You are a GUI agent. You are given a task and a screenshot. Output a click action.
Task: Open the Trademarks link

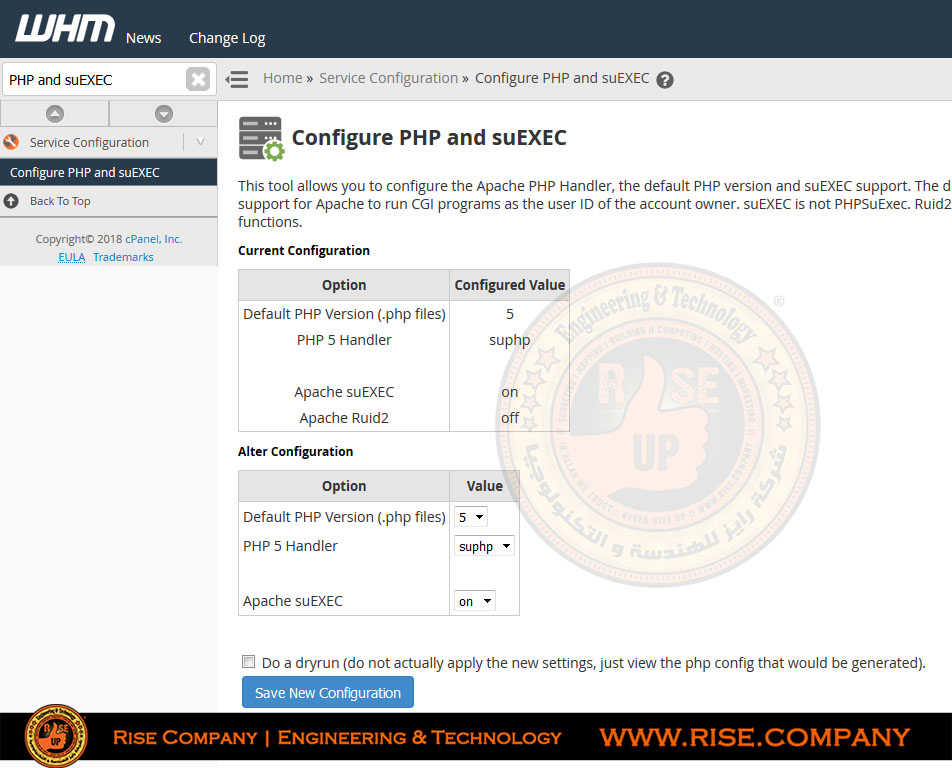coord(123,257)
